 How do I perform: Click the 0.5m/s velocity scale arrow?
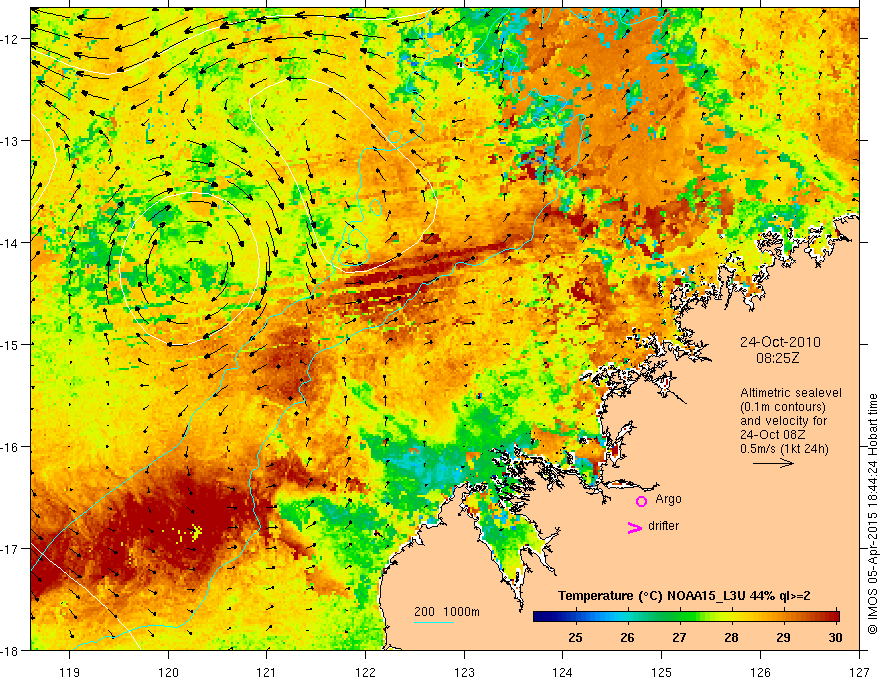(x=773, y=463)
